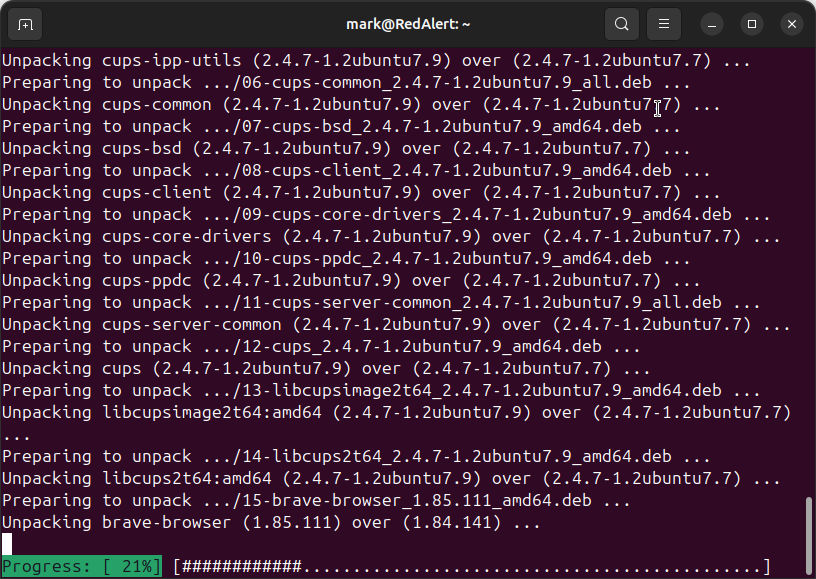Click the Unpacking cups-ipp-utils line
This screenshot has height=579, width=816.
[375, 61]
